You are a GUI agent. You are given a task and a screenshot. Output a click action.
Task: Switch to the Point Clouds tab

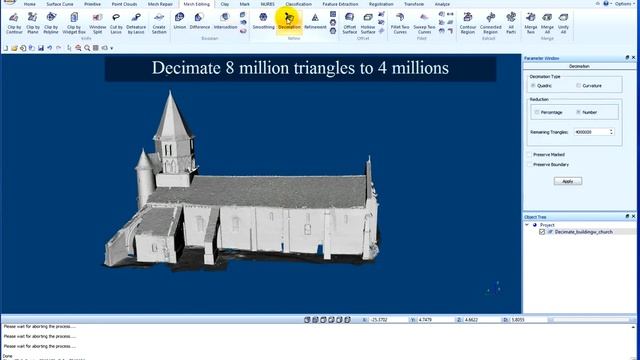[x=124, y=4]
